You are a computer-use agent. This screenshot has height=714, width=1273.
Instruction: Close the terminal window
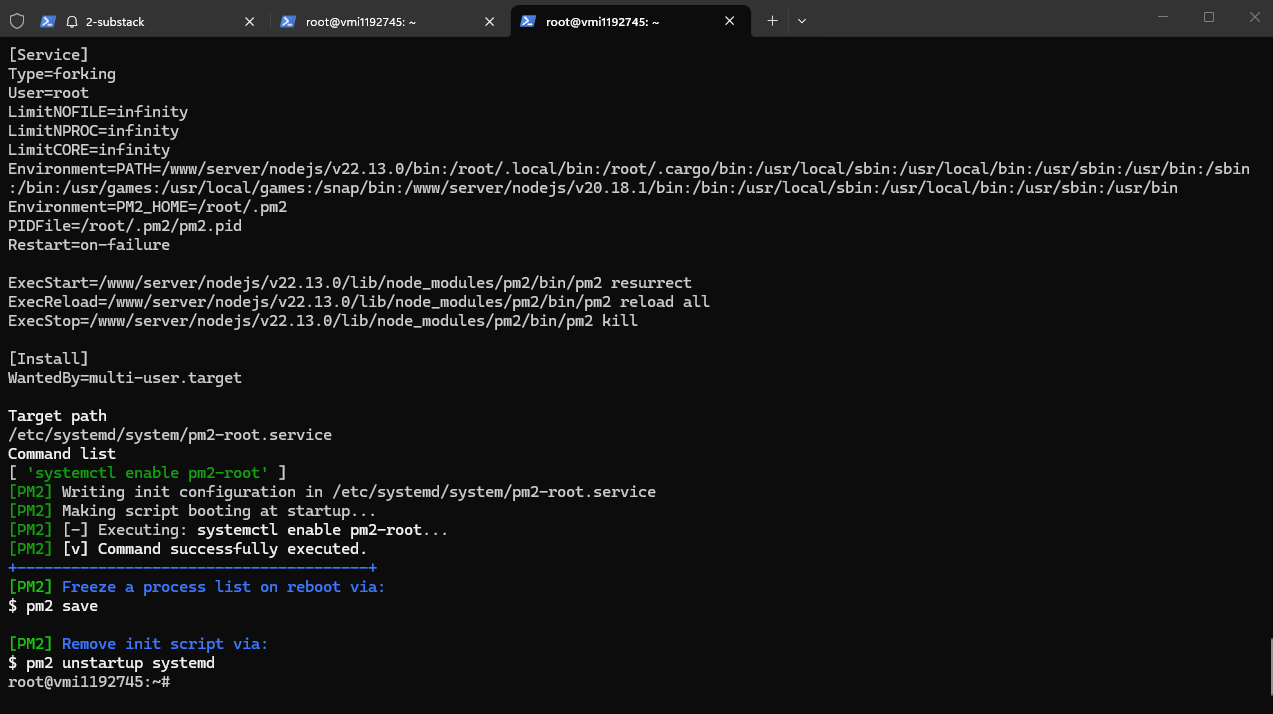pos(1255,17)
